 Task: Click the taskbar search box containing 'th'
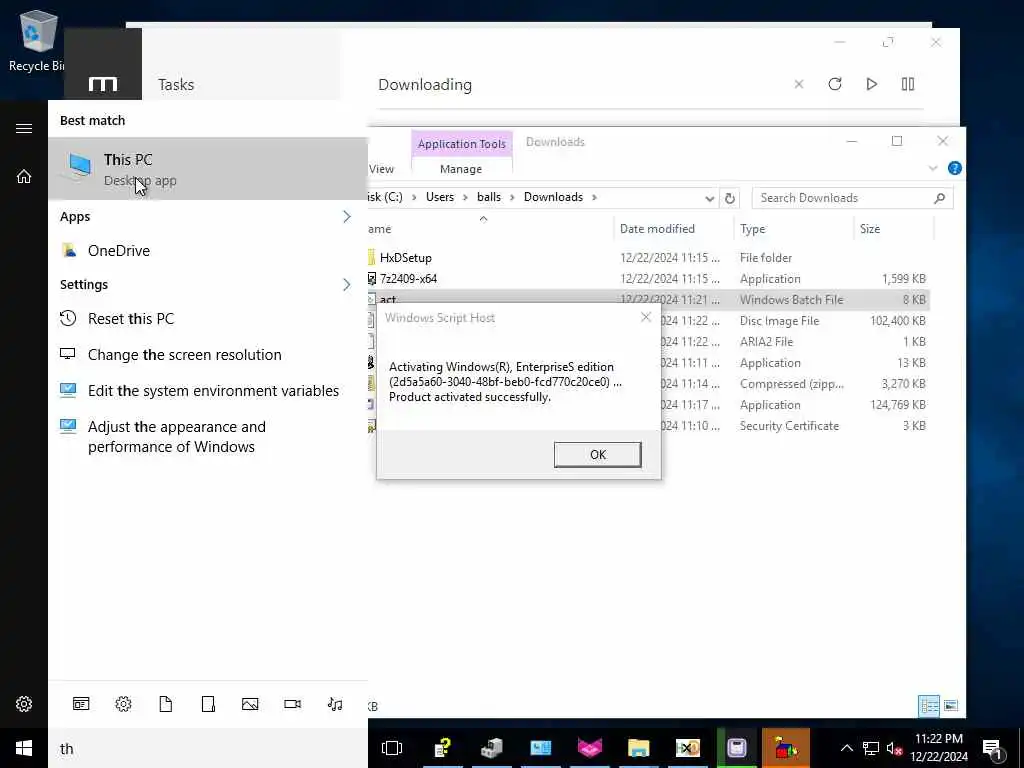pos(208,748)
